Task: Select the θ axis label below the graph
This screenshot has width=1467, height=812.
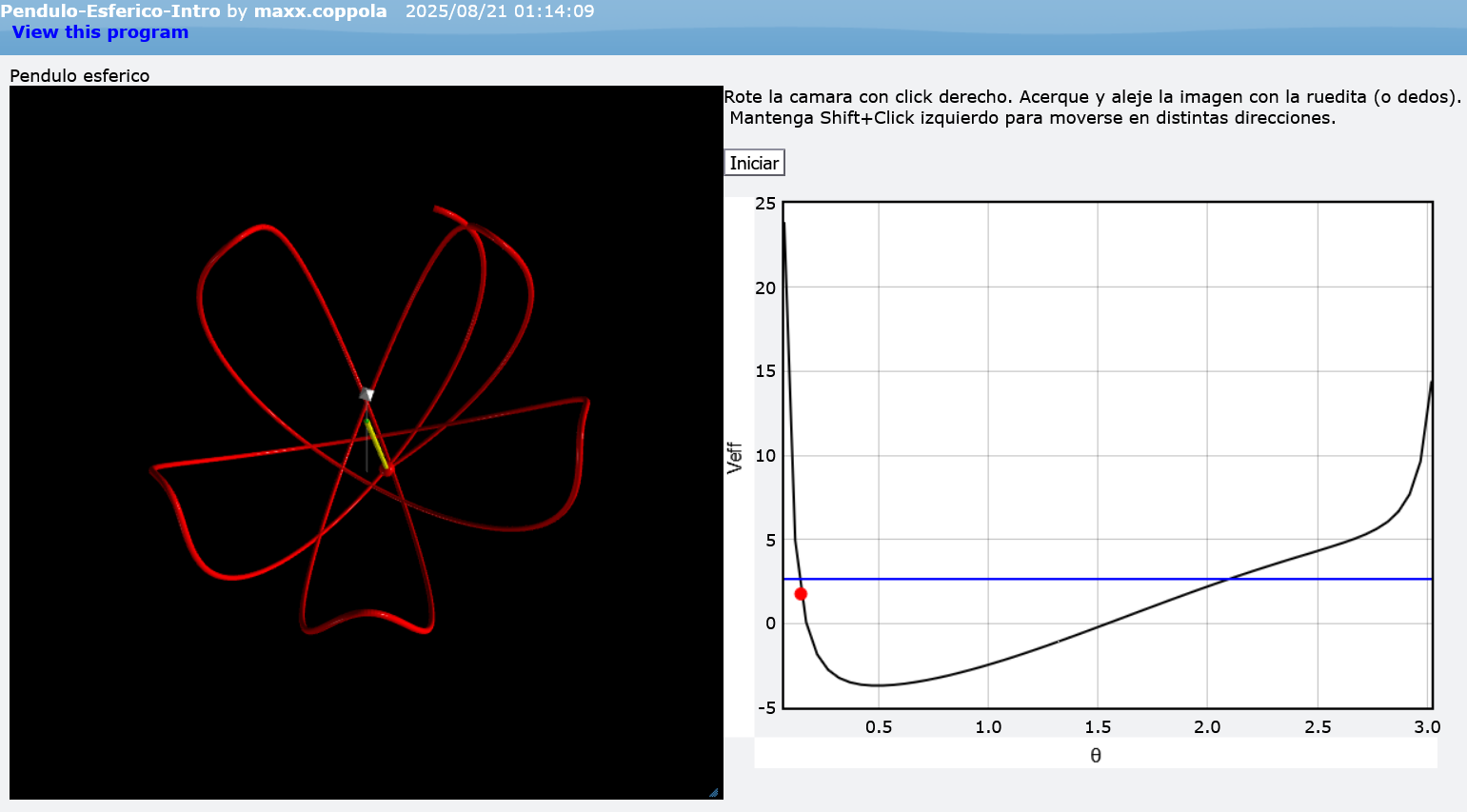Action: [1095, 755]
